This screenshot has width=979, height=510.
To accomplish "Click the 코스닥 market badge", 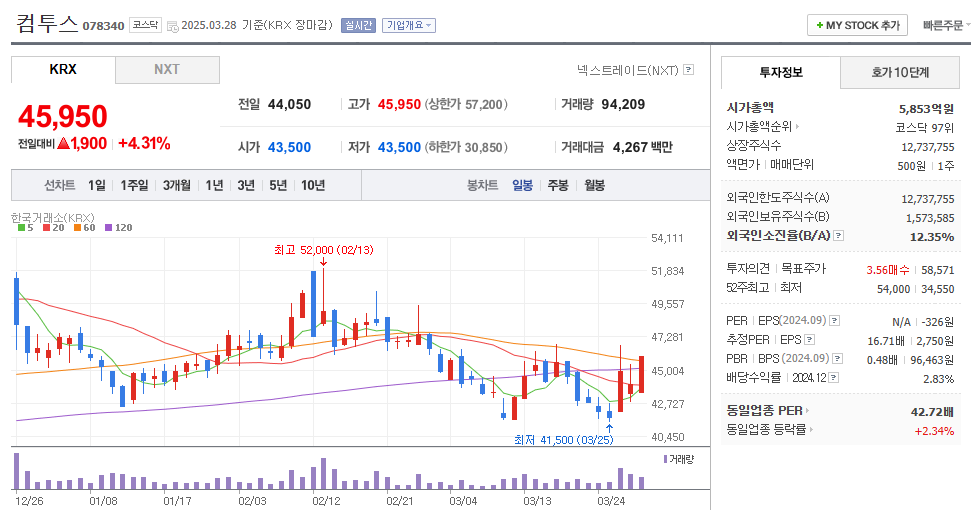I will pos(145,26).
